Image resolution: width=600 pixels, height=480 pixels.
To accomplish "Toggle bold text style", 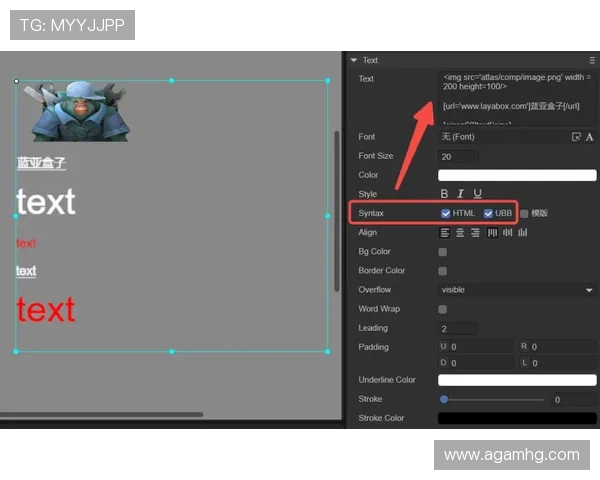I will [445, 194].
